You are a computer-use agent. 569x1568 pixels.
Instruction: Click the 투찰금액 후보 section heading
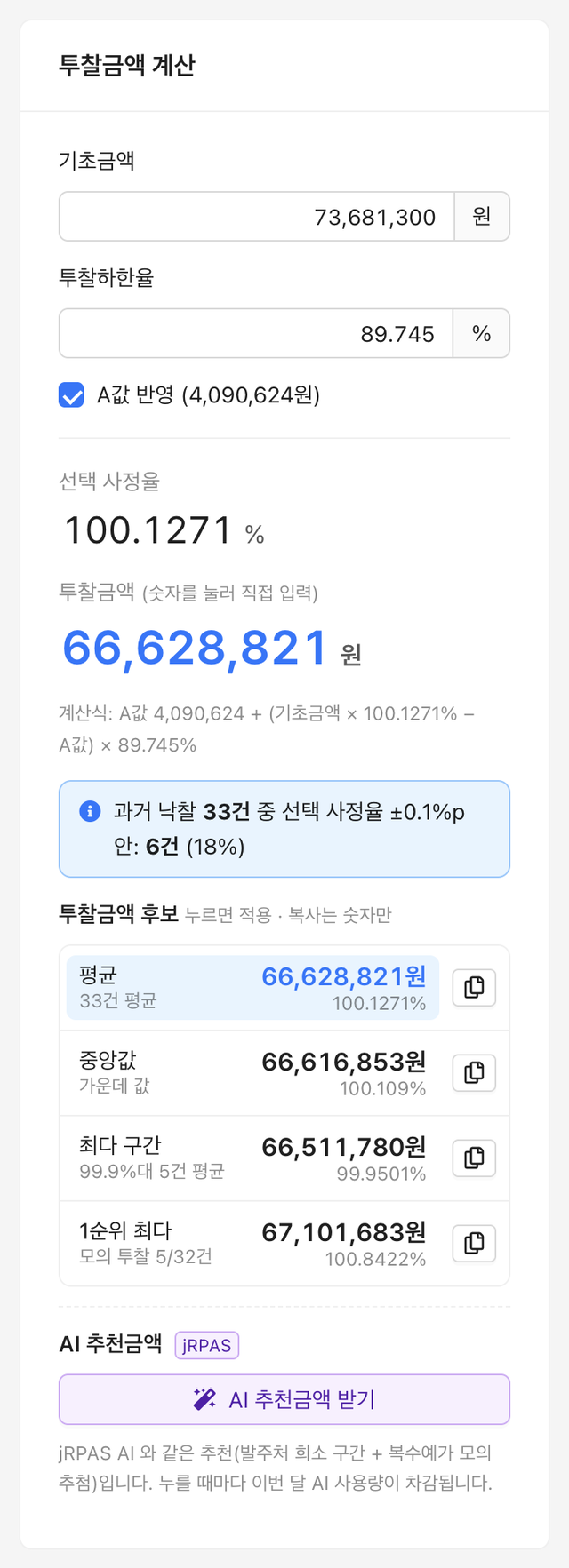click(x=118, y=913)
